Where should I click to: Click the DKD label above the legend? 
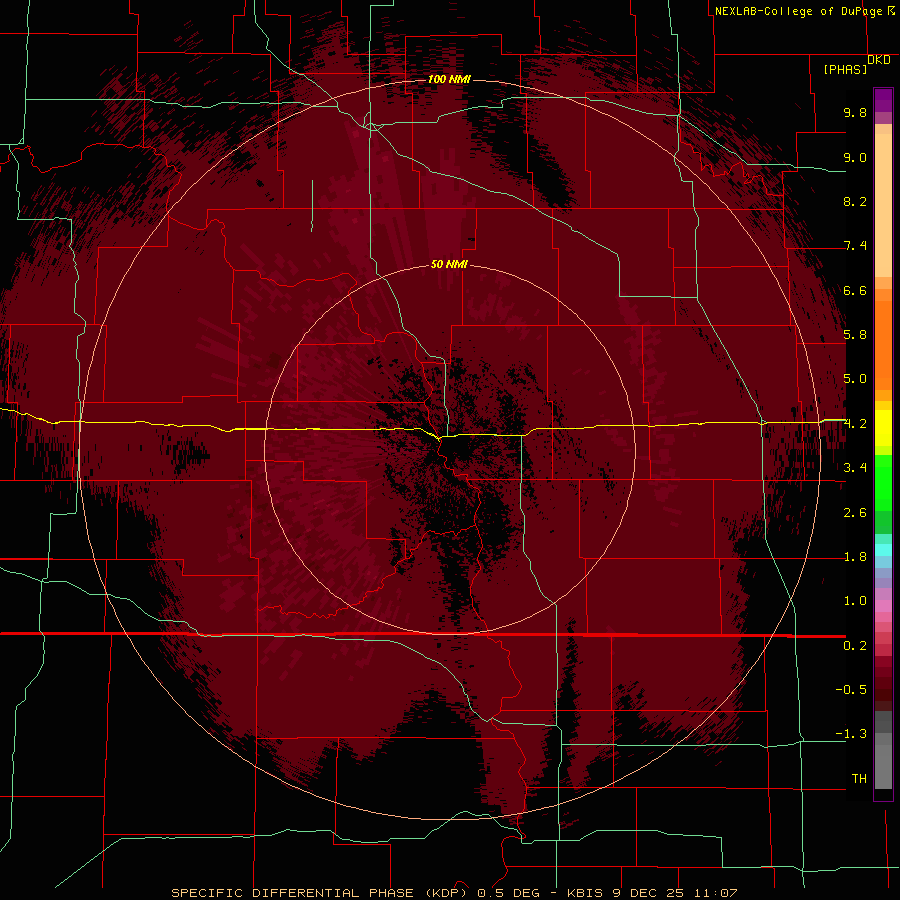879,60
